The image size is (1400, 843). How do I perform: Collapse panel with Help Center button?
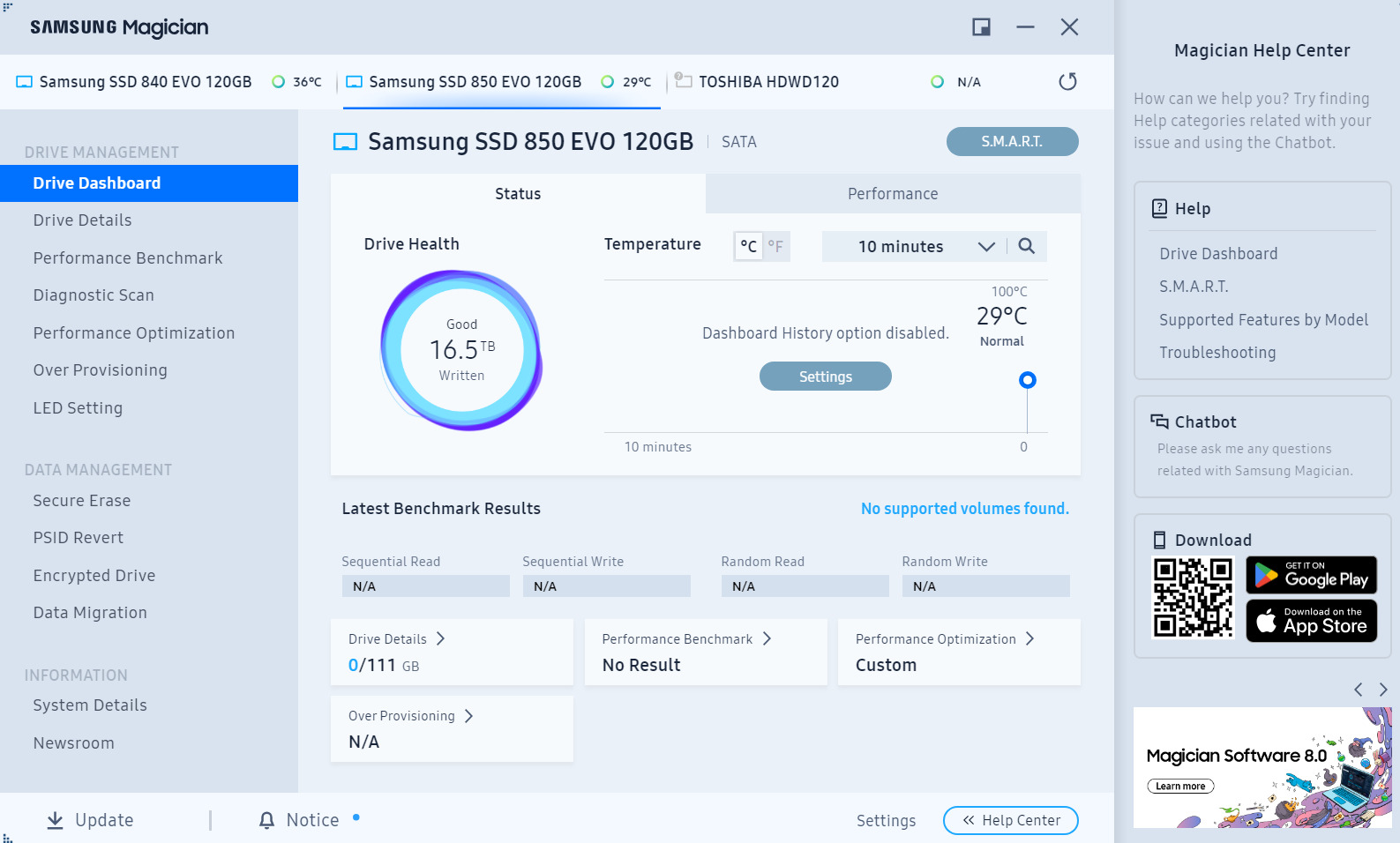[1011, 820]
